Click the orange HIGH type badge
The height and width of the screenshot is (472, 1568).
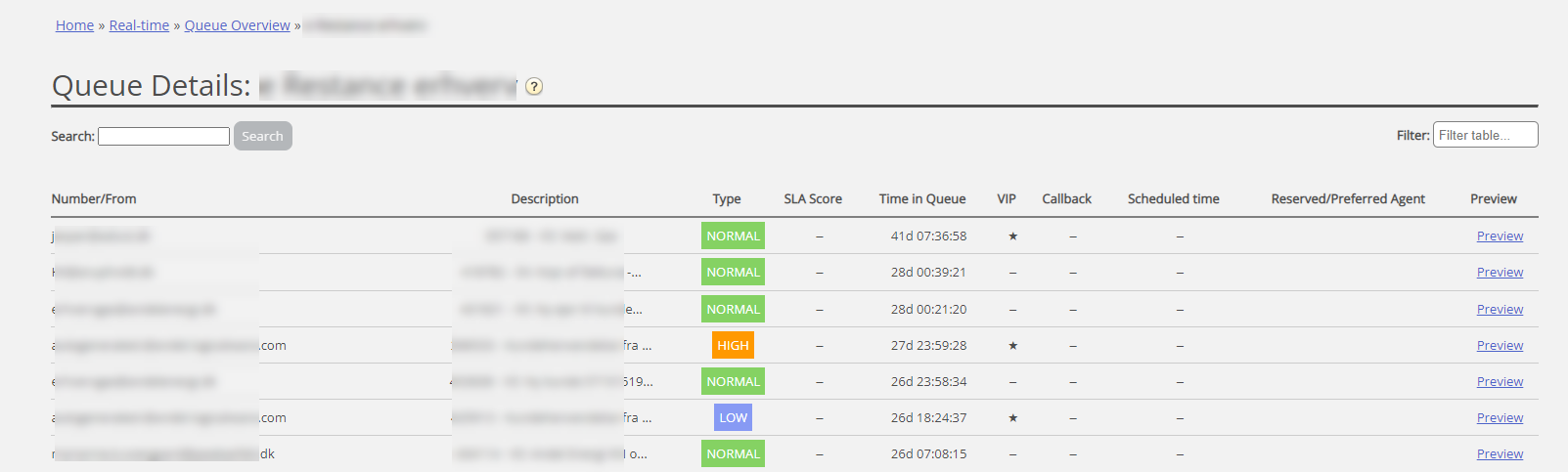point(733,346)
